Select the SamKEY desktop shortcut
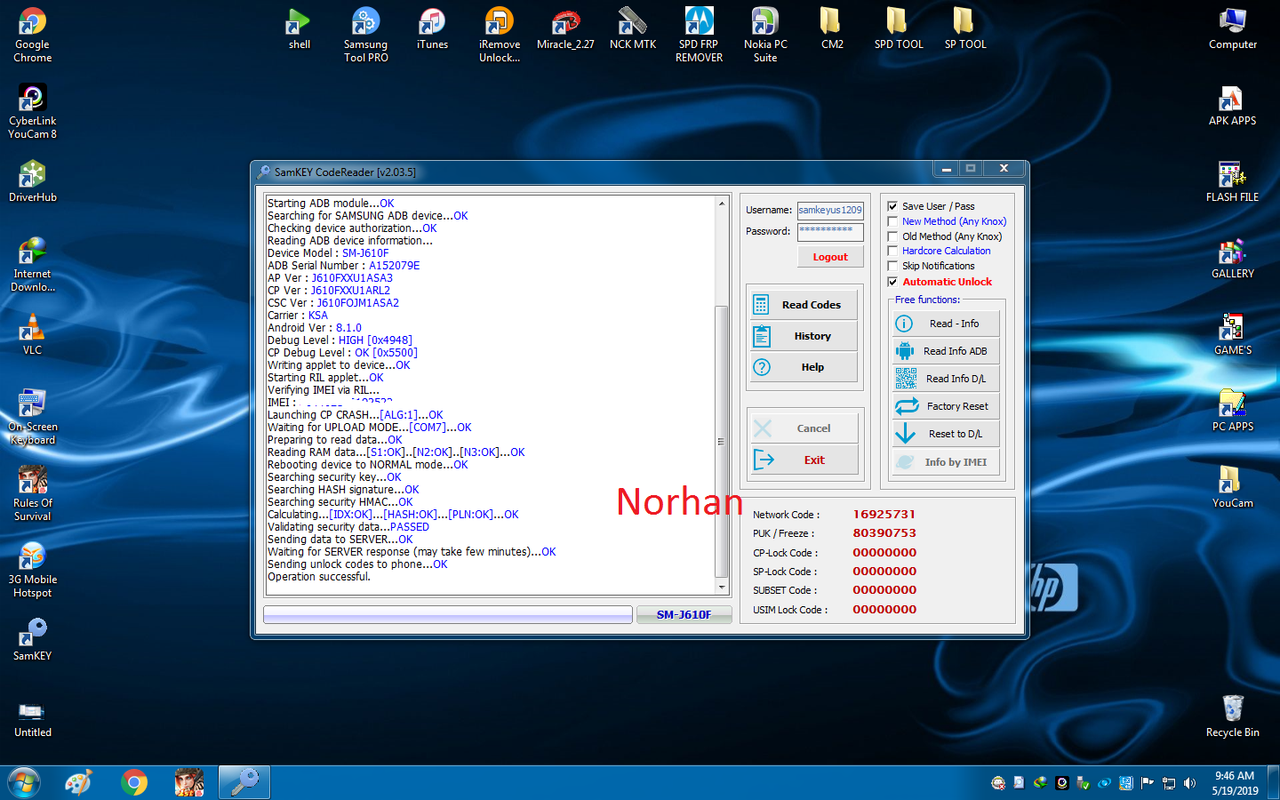Screen dimensions: 1280x800 (x=32, y=639)
